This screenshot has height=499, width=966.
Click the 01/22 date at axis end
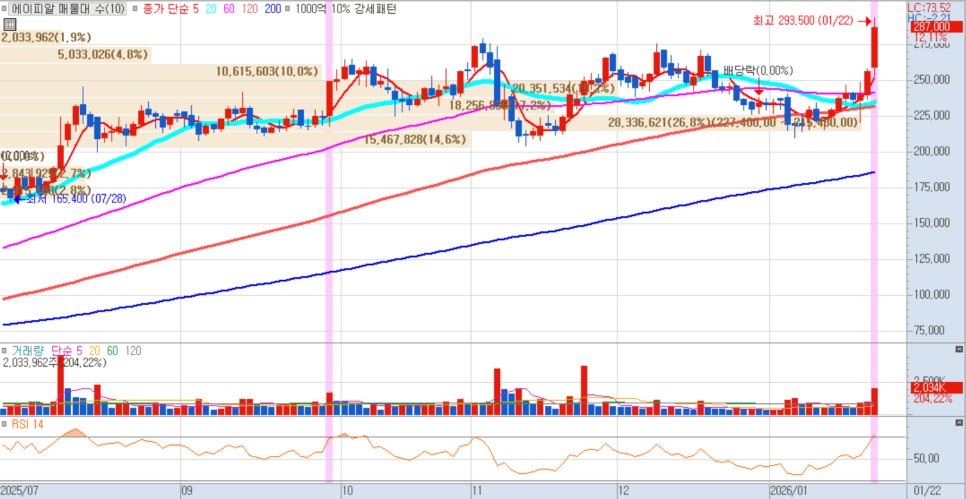[x=927, y=491]
